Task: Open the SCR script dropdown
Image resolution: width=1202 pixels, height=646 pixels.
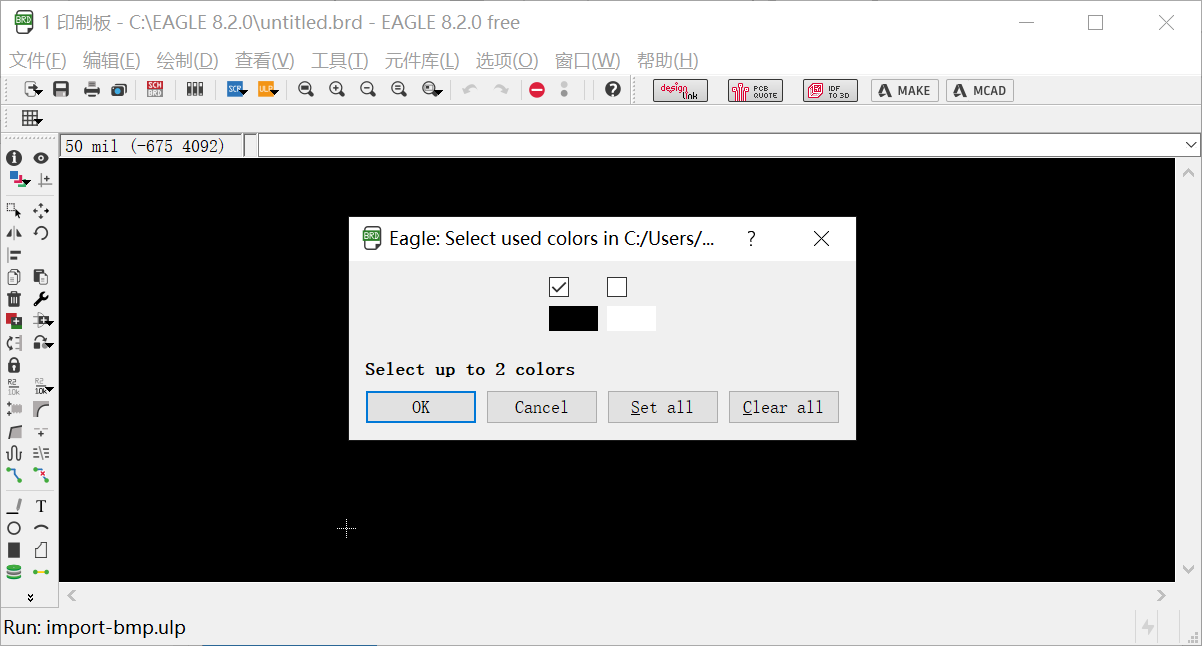Action: [237, 89]
